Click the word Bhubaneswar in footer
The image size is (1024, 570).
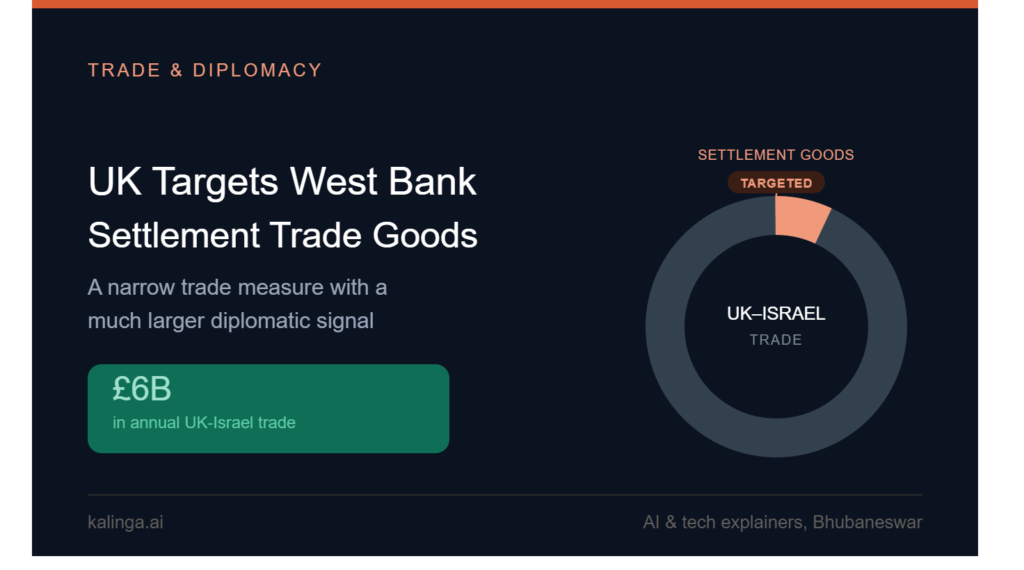coord(867,522)
